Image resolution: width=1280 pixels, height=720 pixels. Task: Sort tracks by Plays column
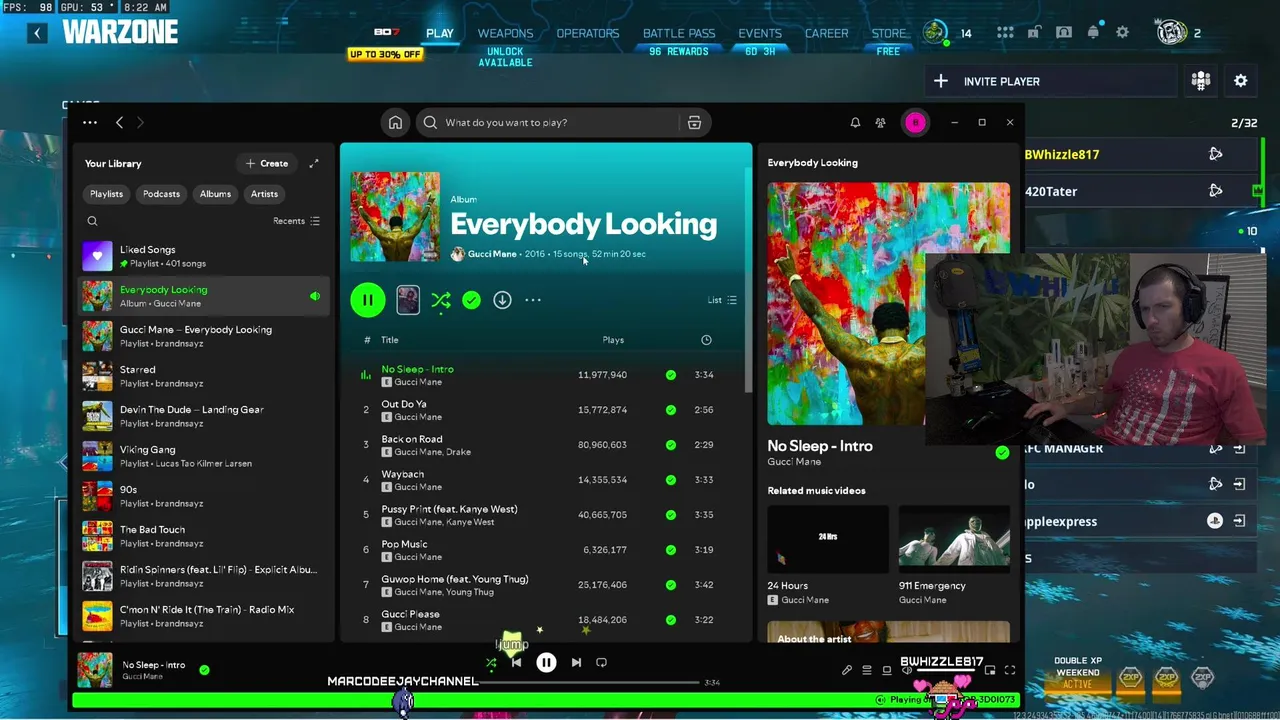pos(613,340)
